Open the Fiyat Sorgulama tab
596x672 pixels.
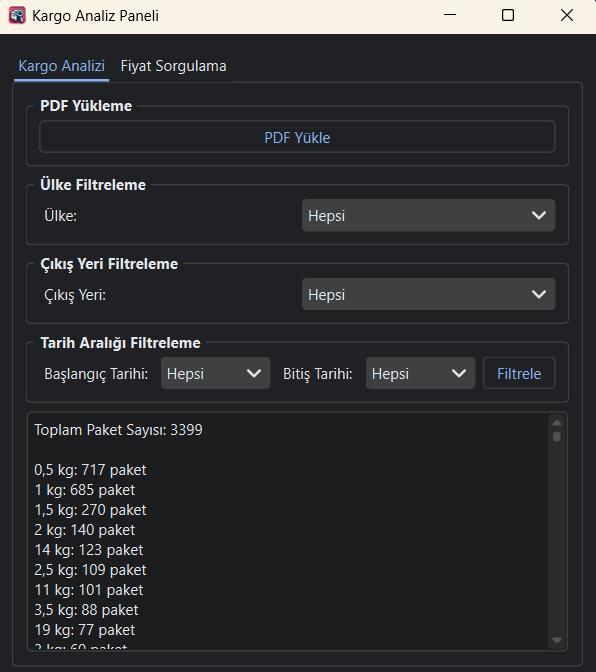[x=173, y=66]
